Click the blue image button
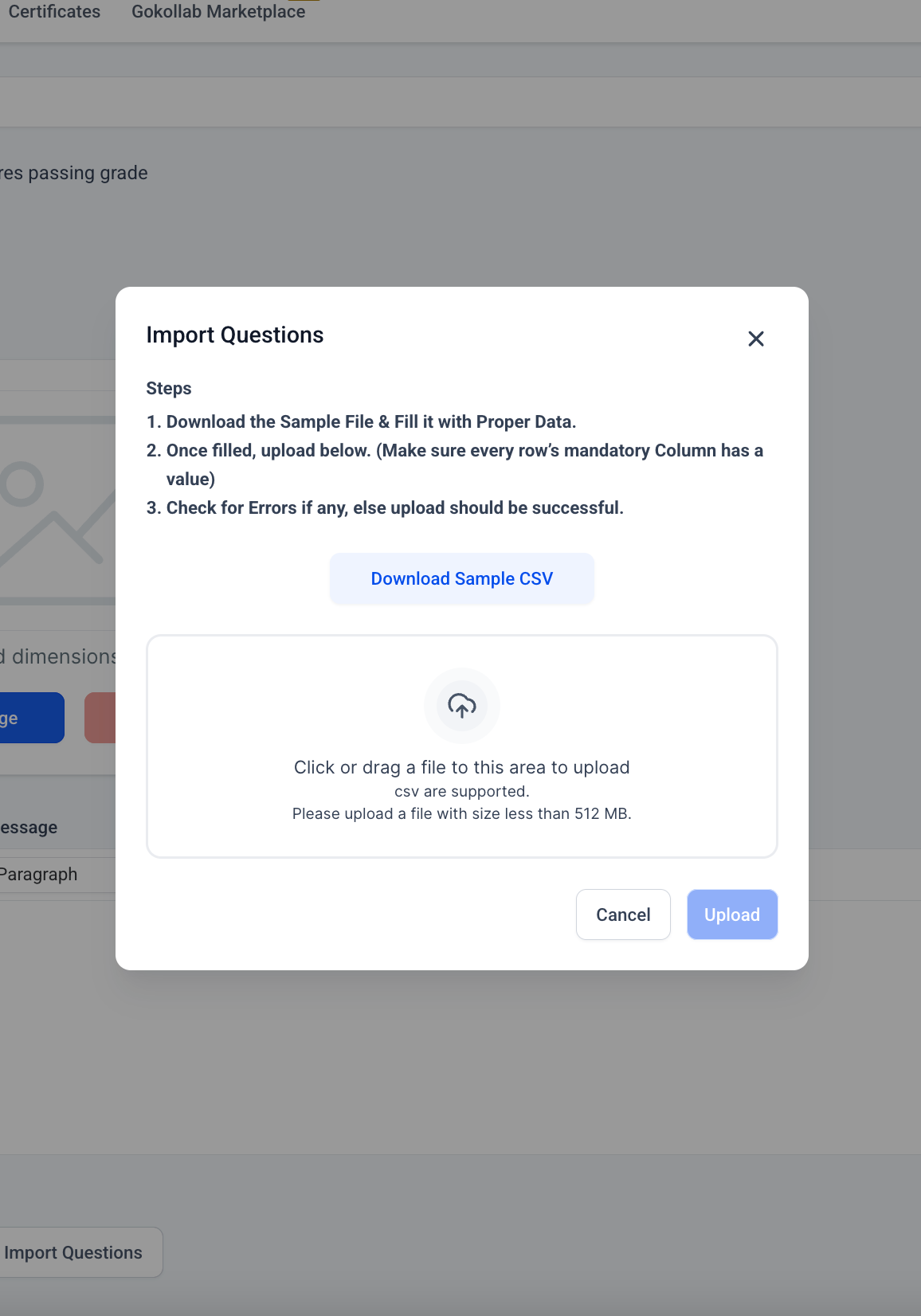The width and height of the screenshot is (921, 1316). point(32,718)
